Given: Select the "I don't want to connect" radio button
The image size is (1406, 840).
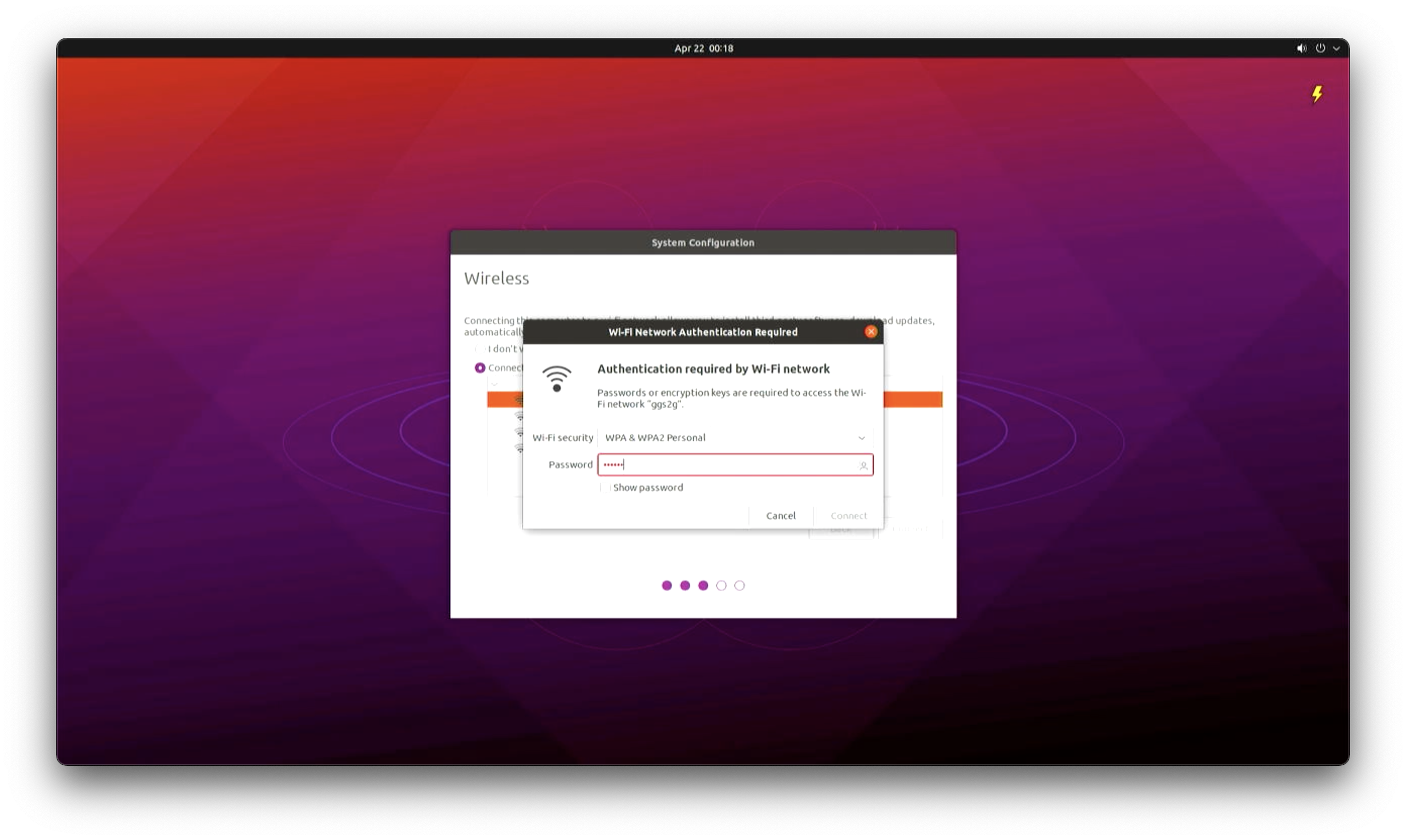Looking at the screenshot, I should tap(480, 349).
